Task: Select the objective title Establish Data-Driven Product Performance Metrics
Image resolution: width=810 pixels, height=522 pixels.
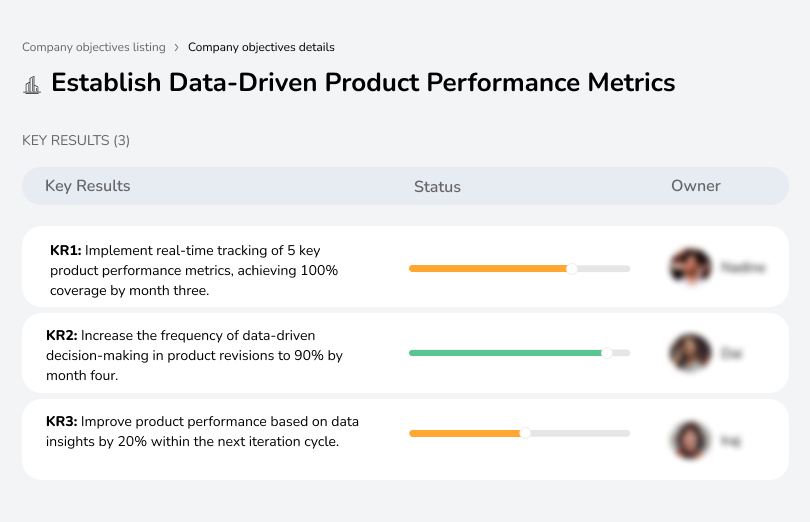Action: (x=363, y=83)
